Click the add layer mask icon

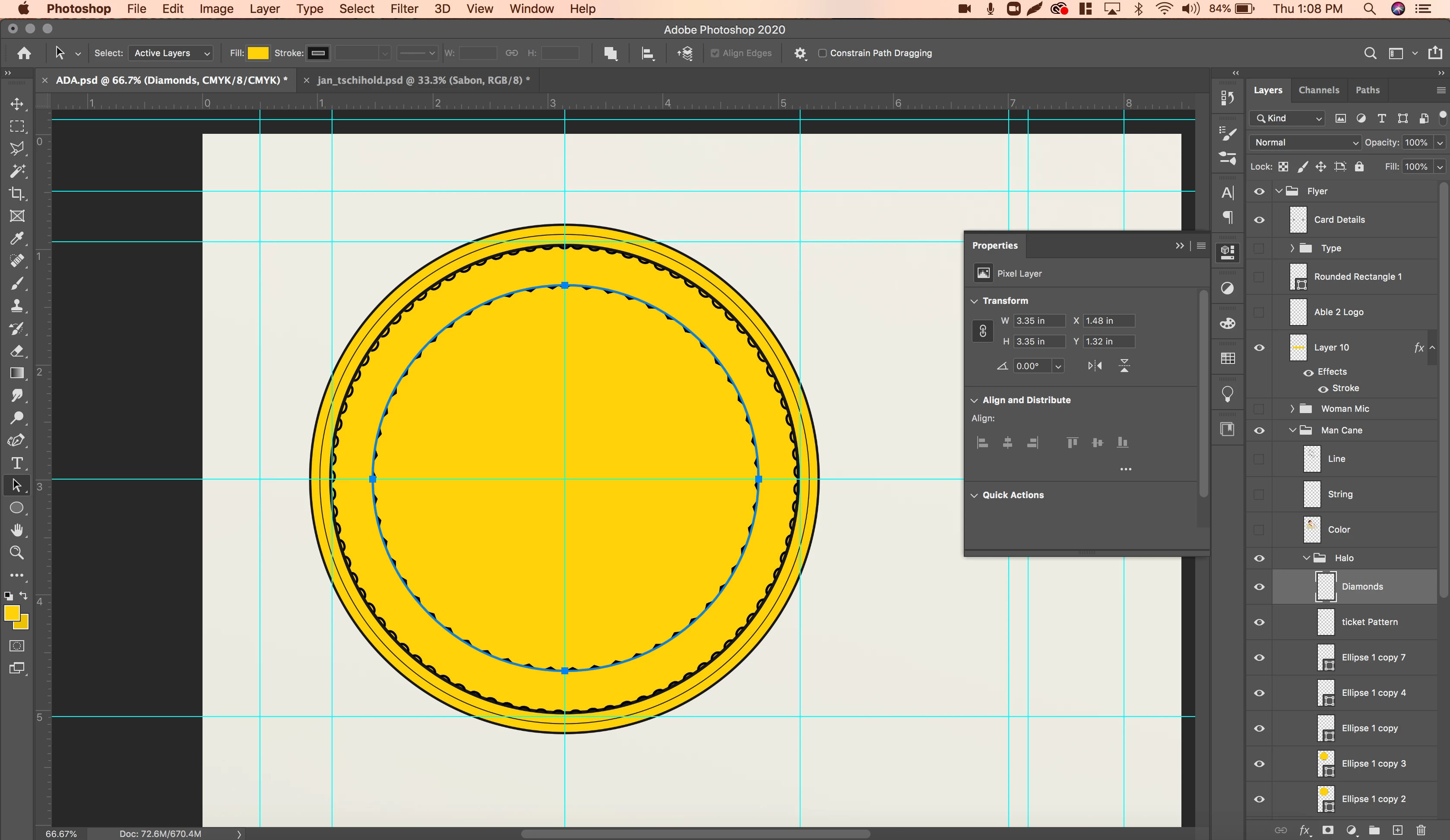click(1327, 830)
